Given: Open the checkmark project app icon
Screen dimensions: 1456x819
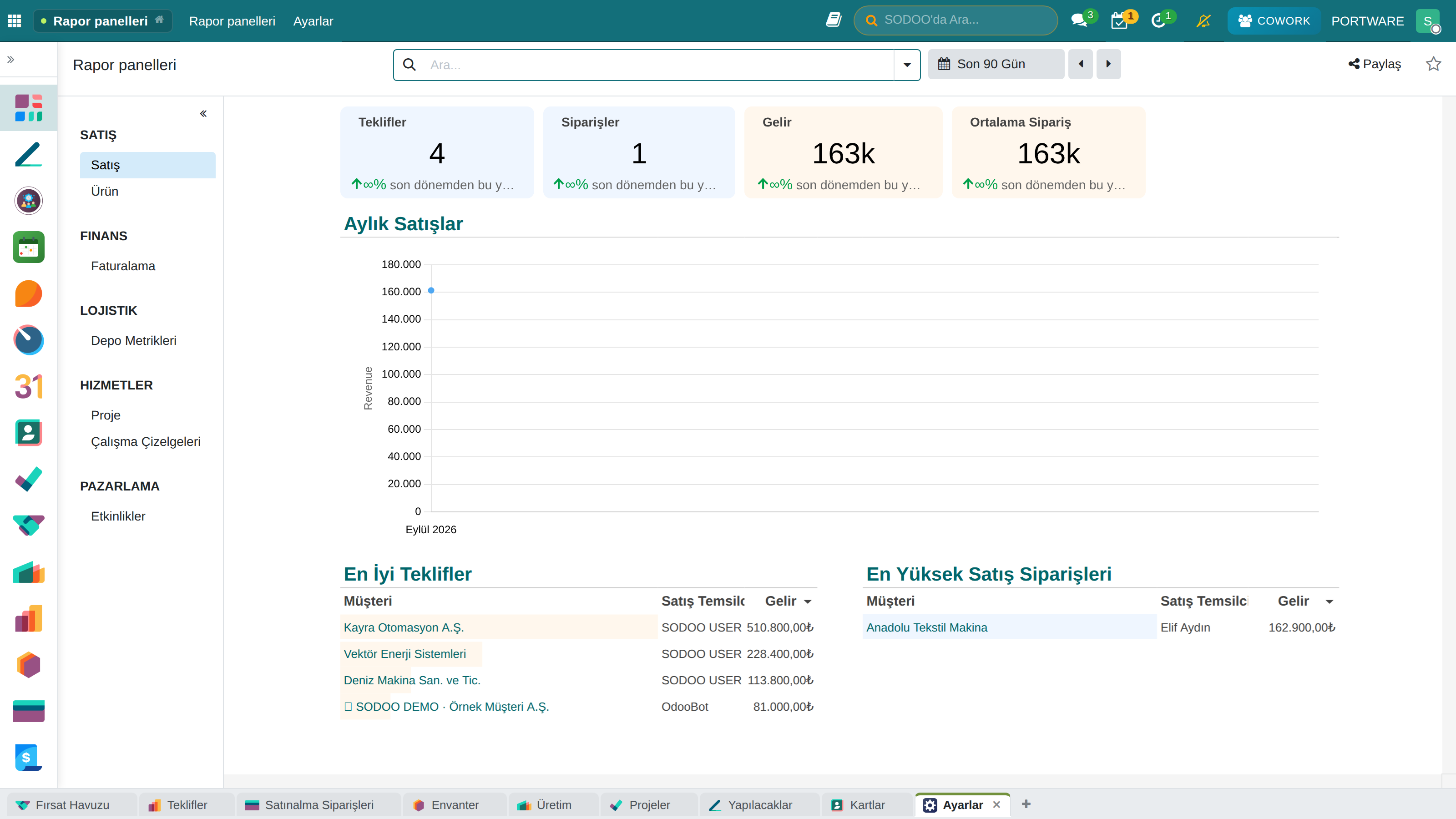Looking at the screenshot, I should (29, 479).
